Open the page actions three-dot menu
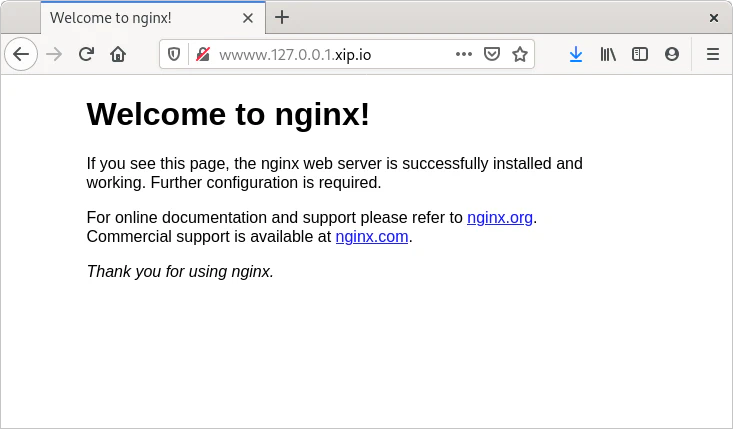Image resolution: width=733 pixels, height=429 pixels. pyautogui.click(x=464, y=55)
